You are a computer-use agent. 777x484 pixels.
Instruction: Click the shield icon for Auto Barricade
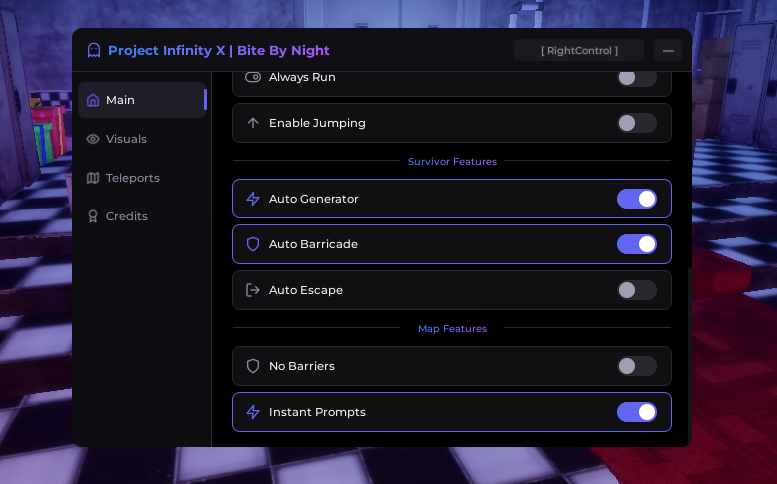coord(253,244)
